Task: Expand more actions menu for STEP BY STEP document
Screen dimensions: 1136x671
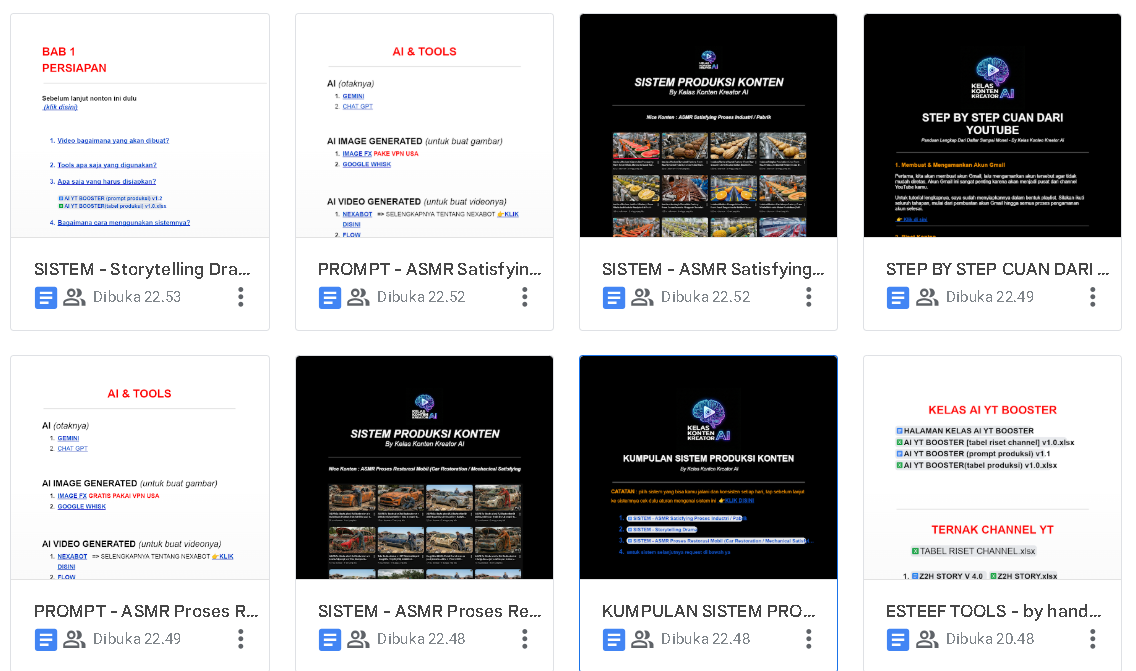Action: [x=1093, y=297]
